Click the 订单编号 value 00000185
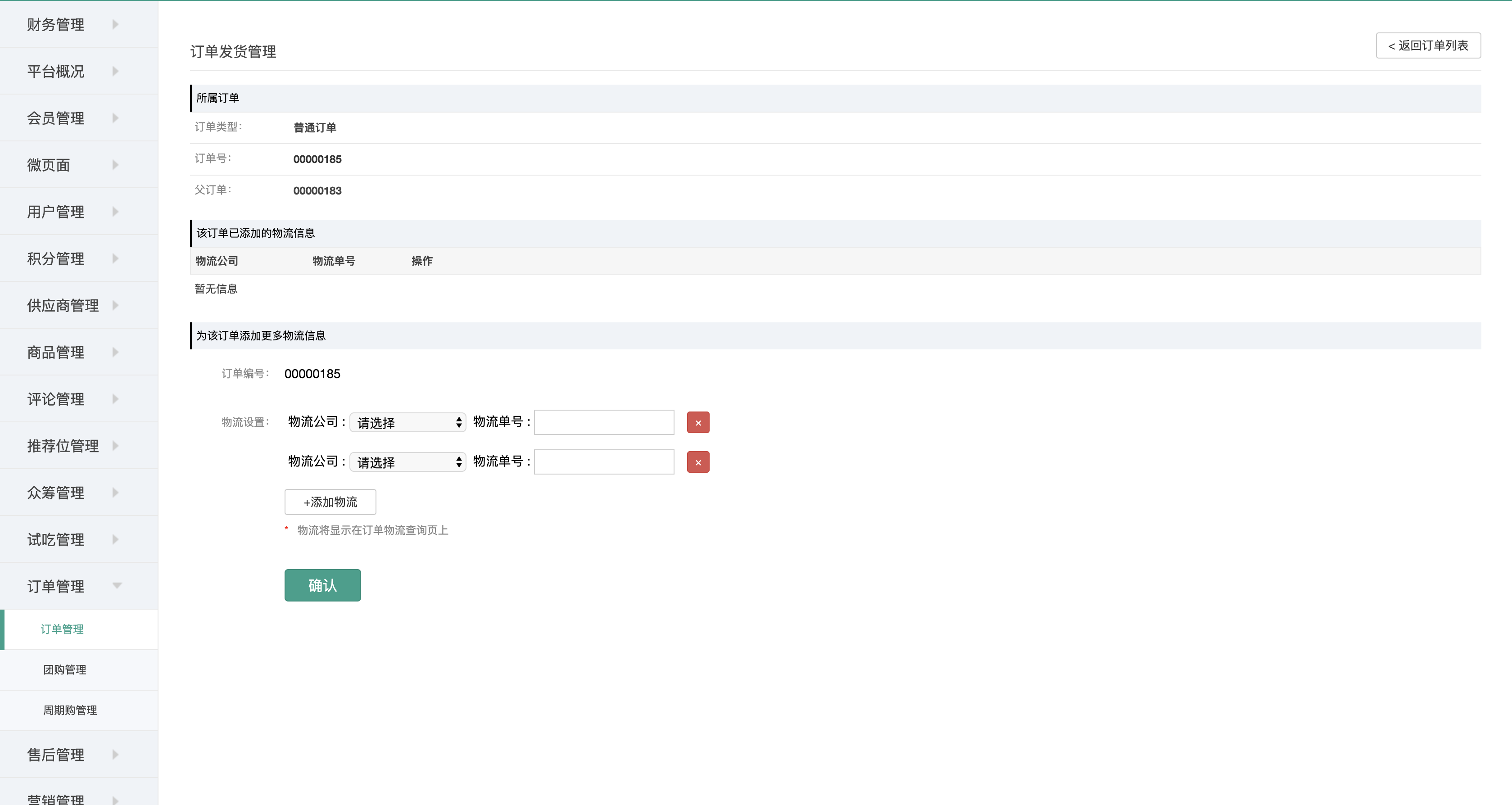1512x805 pixels. 312,374
